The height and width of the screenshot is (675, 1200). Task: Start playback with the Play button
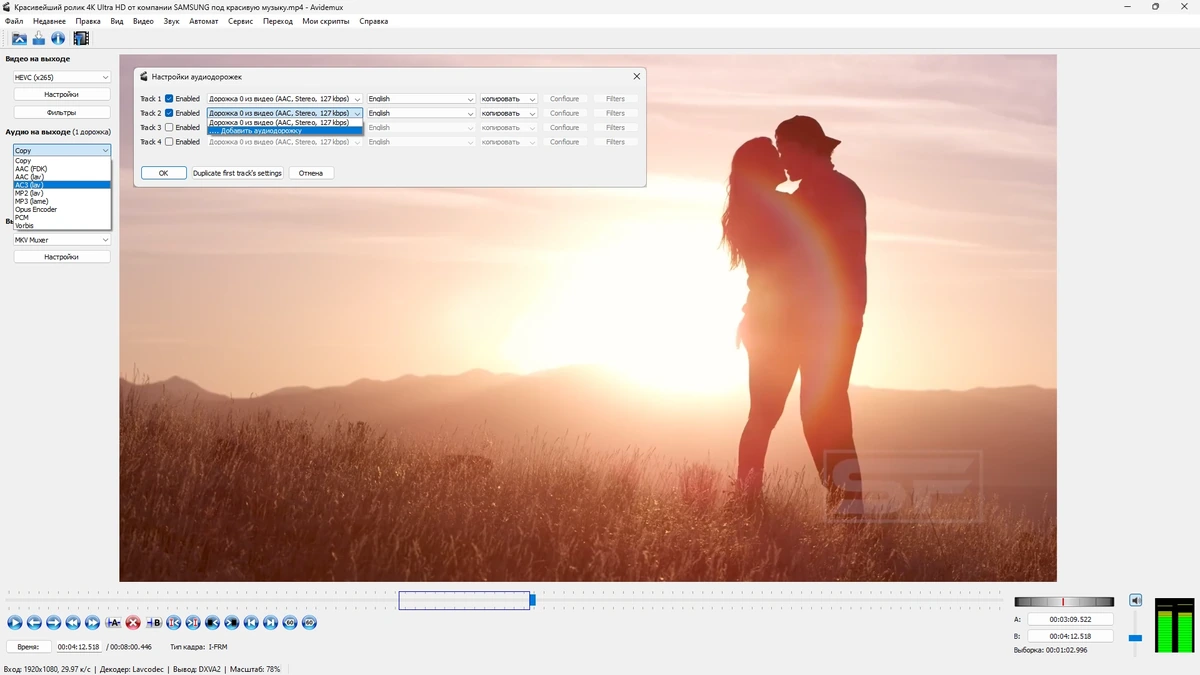(x=15, y=623)
